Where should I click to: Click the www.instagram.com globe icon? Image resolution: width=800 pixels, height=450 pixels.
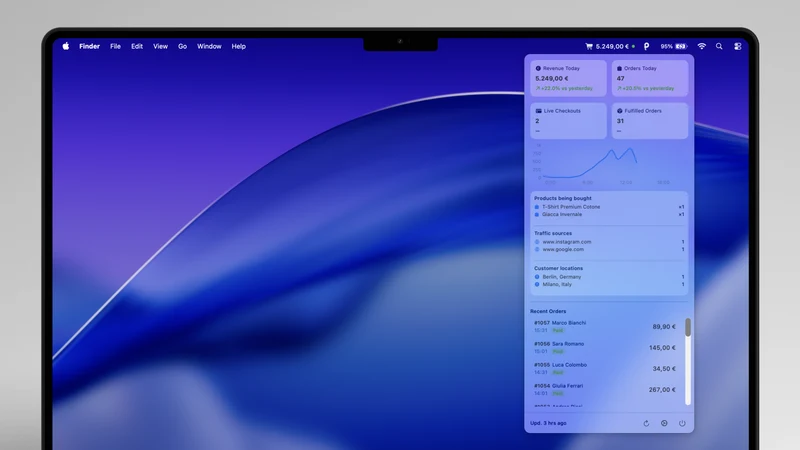(x=537, y=242)
